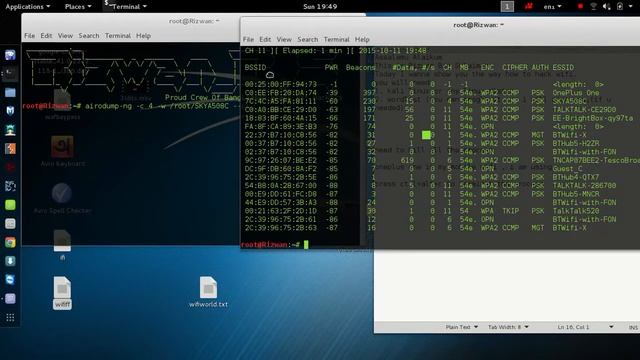This screenshot has height=360, width=640.
Task: Open the wifiworld.txt desktop file
Action: tap(208, 292)
